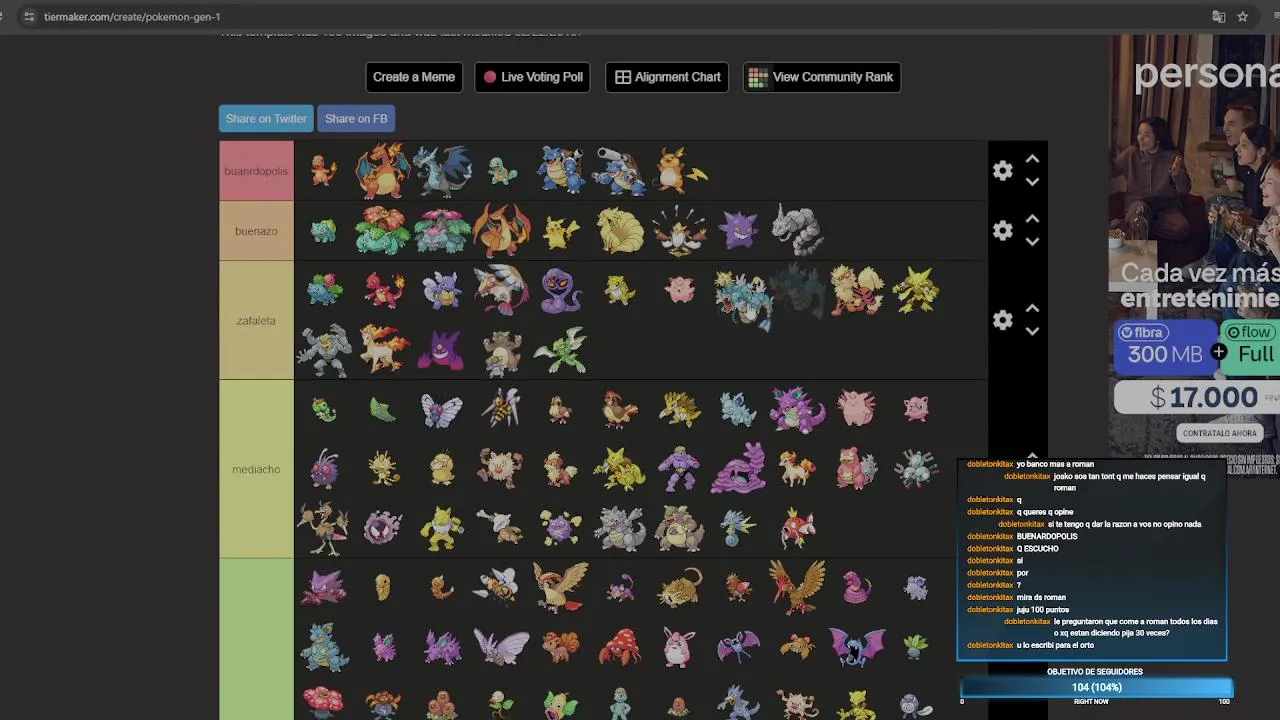Select Machamp in zafaleta tier
The image size is (1280, 720).
323,350
